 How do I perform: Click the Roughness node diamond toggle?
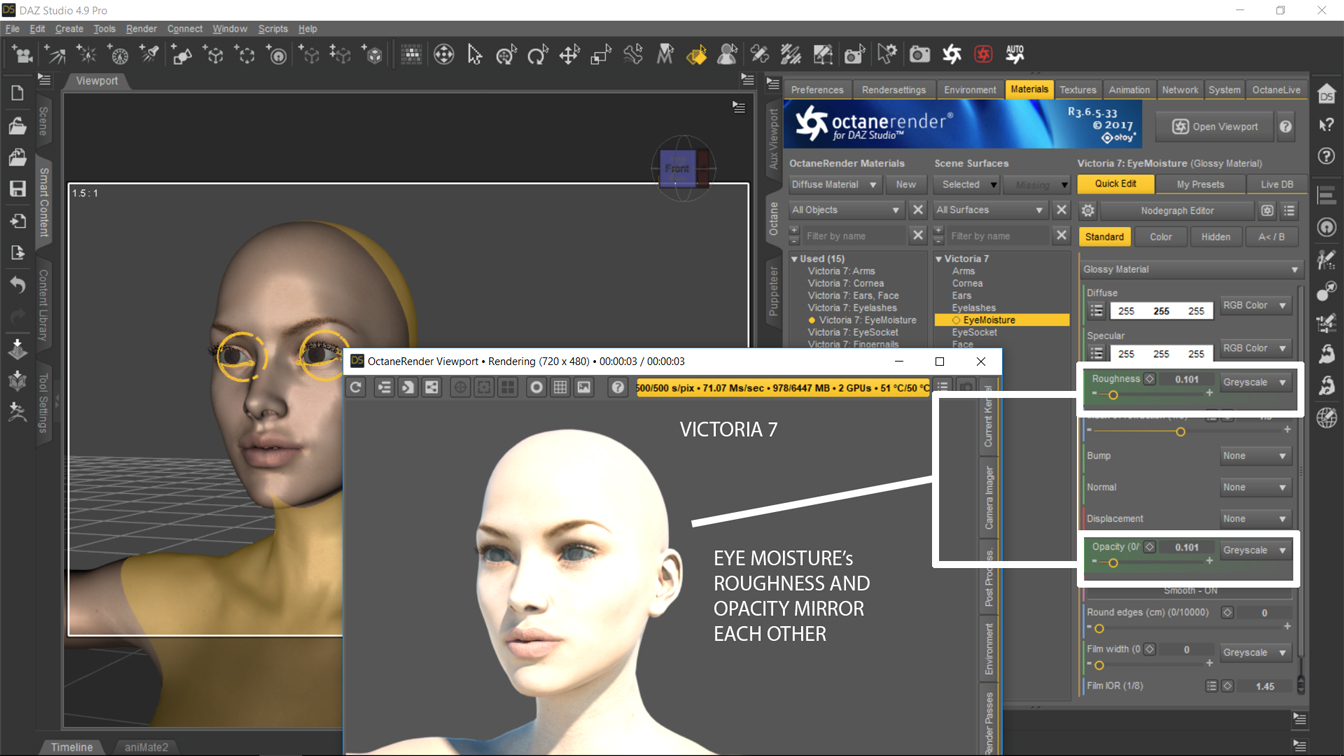[1150, 380]
